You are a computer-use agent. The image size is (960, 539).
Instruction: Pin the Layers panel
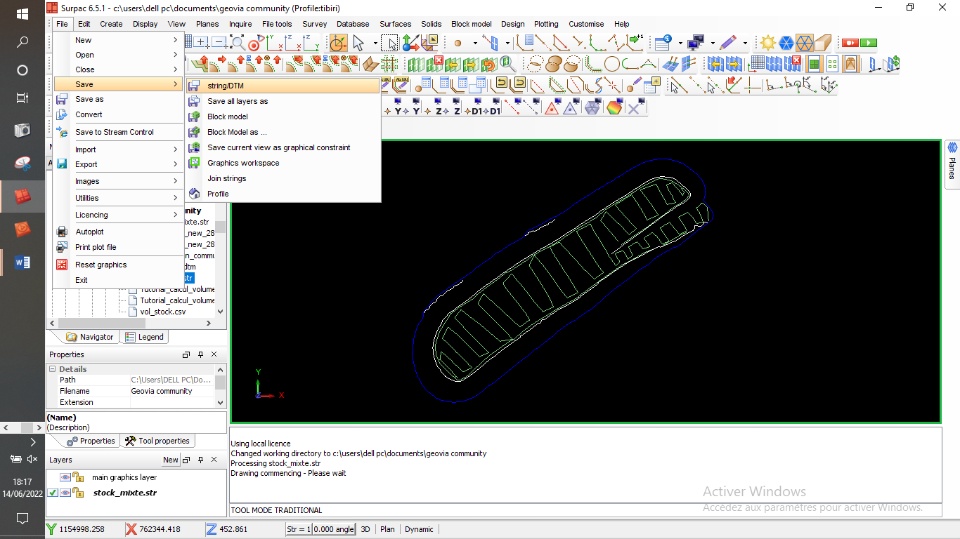[200, 460]
